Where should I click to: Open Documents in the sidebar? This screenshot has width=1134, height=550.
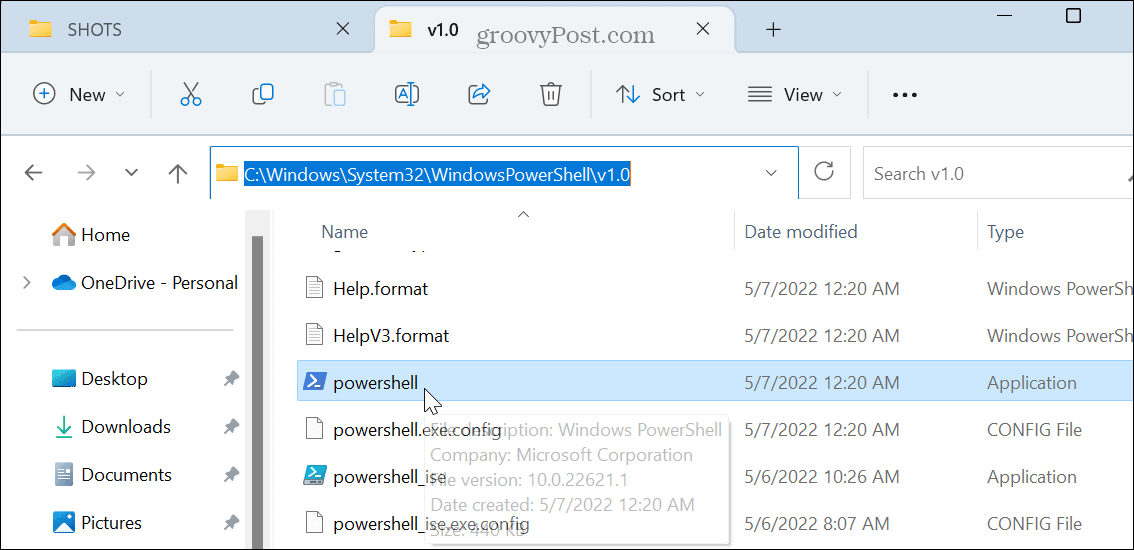114,475
